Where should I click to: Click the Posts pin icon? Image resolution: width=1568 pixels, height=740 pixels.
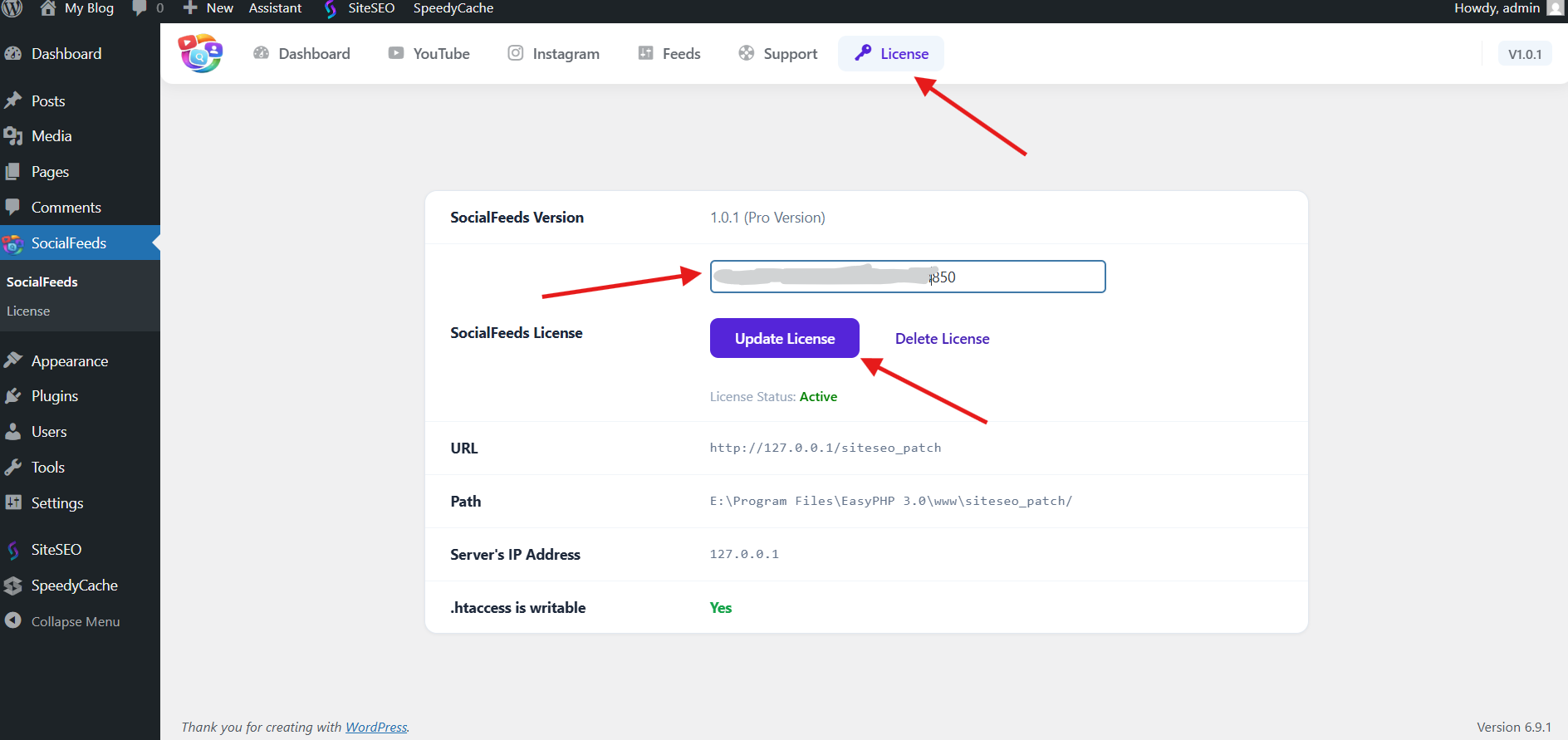(13, 100)
